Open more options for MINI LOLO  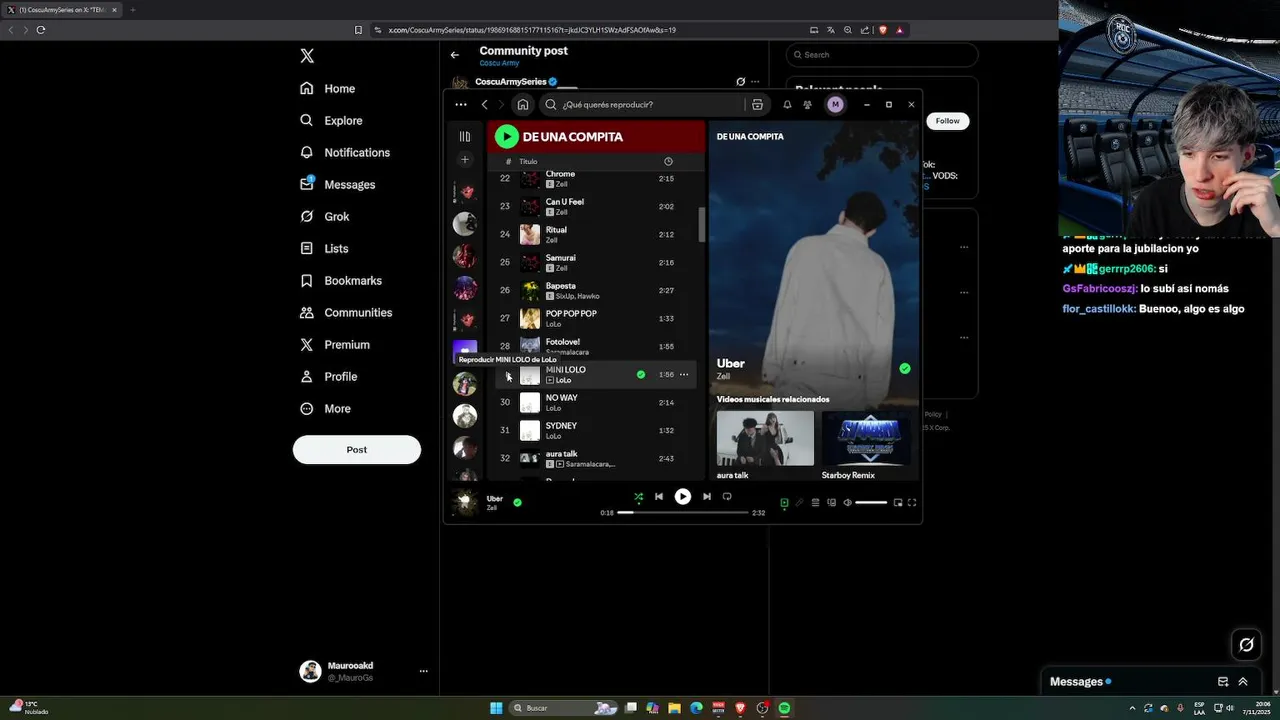(x=684, y=374)
